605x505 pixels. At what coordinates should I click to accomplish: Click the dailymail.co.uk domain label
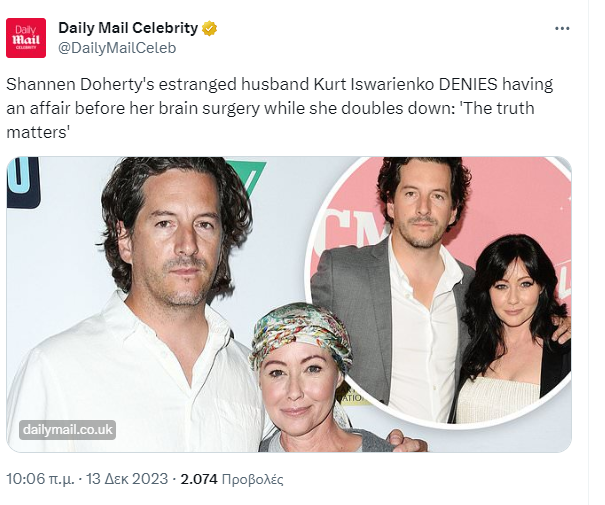click(x=67, y=430)
